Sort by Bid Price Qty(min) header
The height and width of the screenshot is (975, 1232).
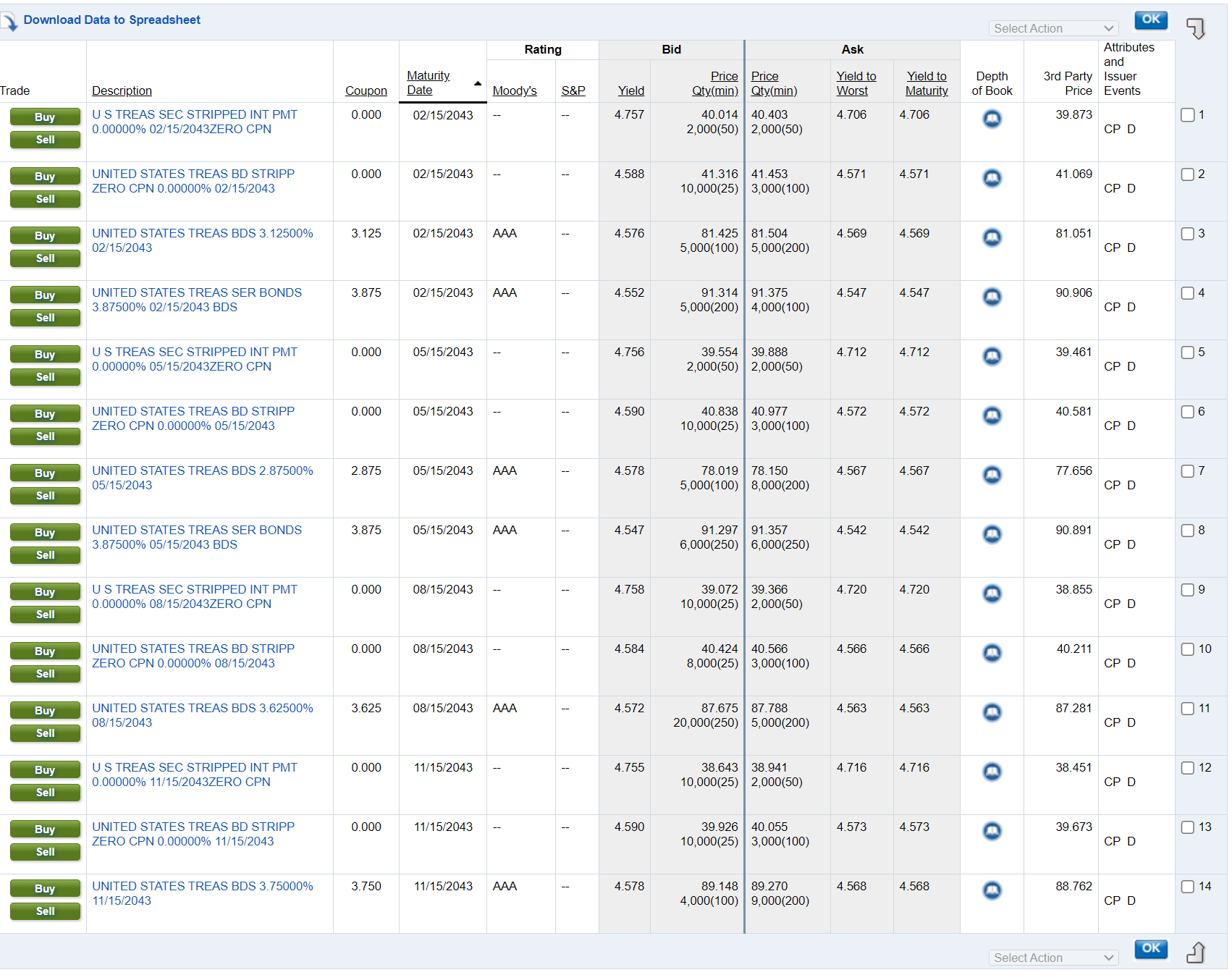(x=715, y=83)
